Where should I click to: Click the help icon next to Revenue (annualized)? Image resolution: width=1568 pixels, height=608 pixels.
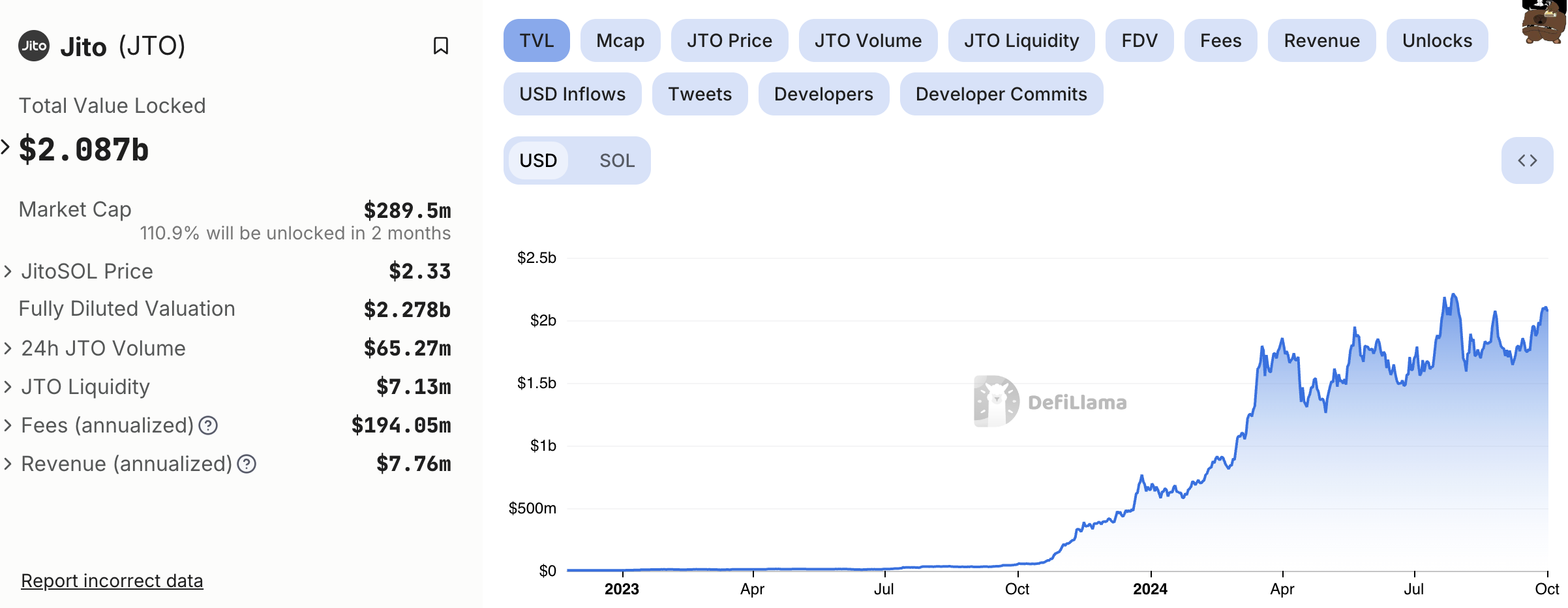pos(247,464)
